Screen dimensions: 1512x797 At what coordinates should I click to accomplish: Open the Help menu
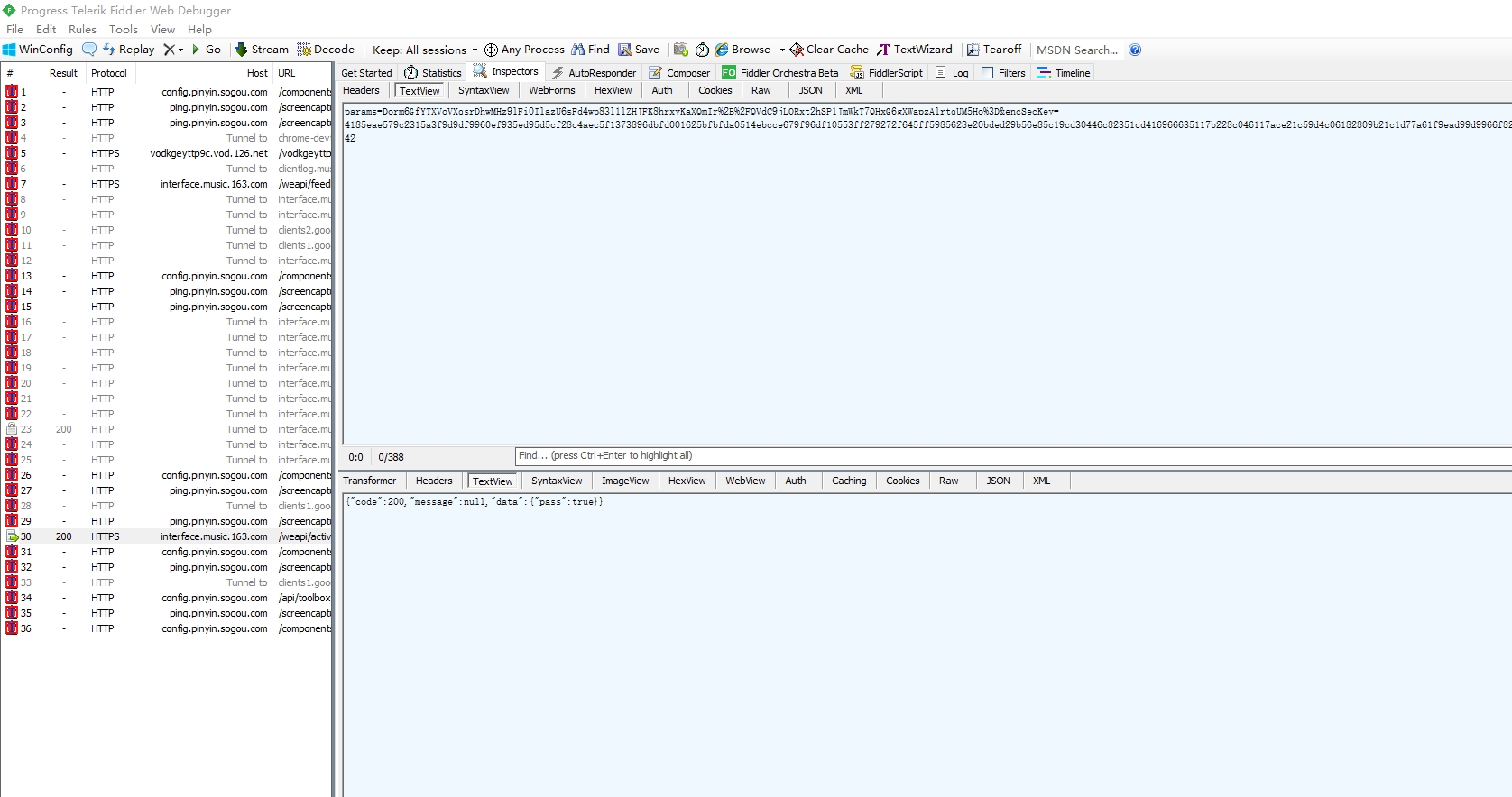[199, 29]
